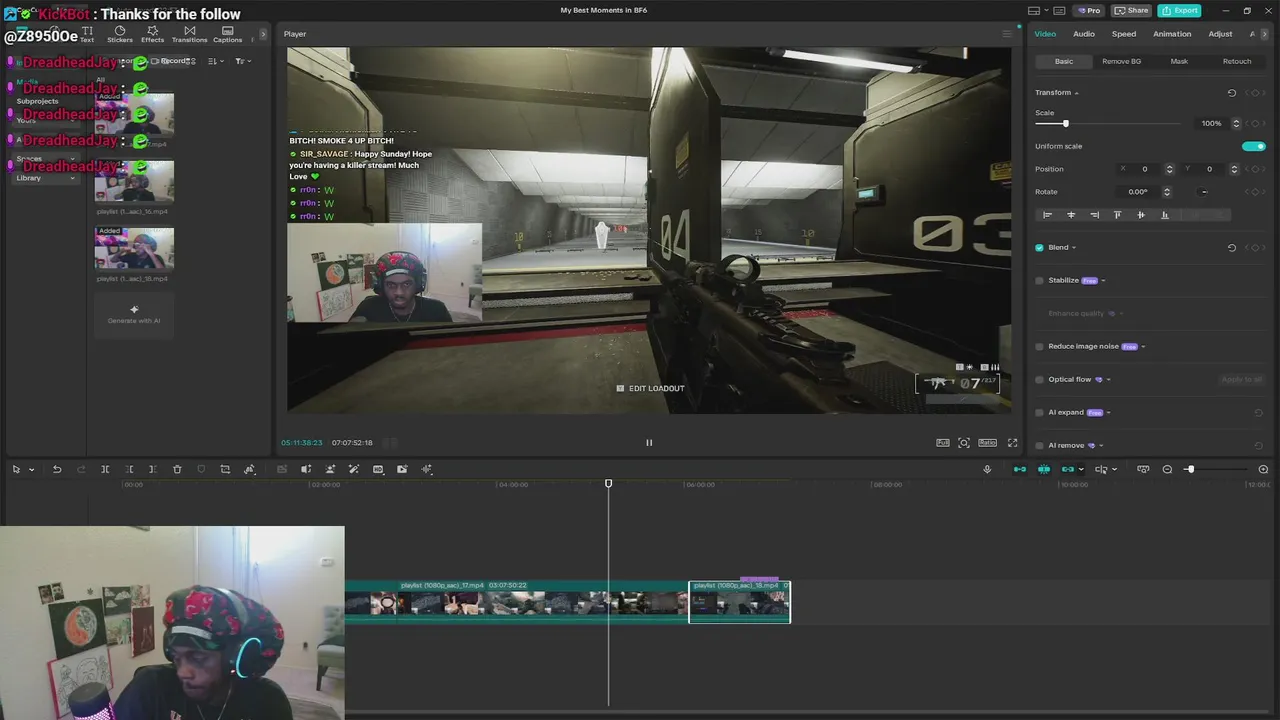Click the Scale percentage stepper

[x=1236, y=123]
